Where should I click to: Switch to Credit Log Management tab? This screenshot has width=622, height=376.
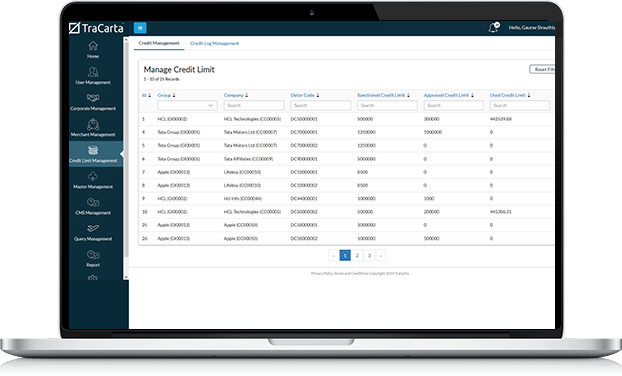[215, 44]
